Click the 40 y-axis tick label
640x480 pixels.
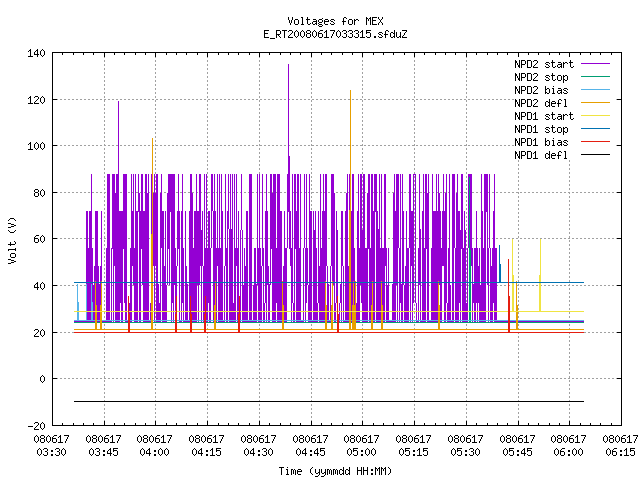(40, 286)
